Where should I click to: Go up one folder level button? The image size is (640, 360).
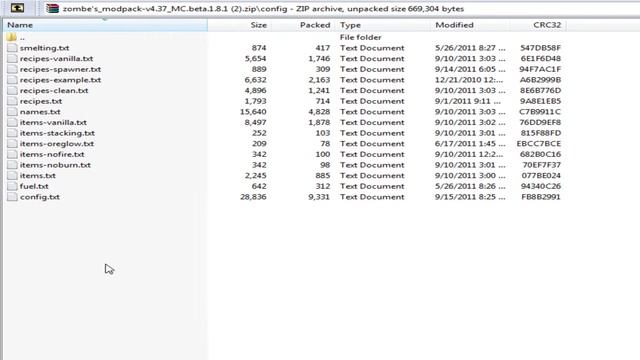[17, 8]
